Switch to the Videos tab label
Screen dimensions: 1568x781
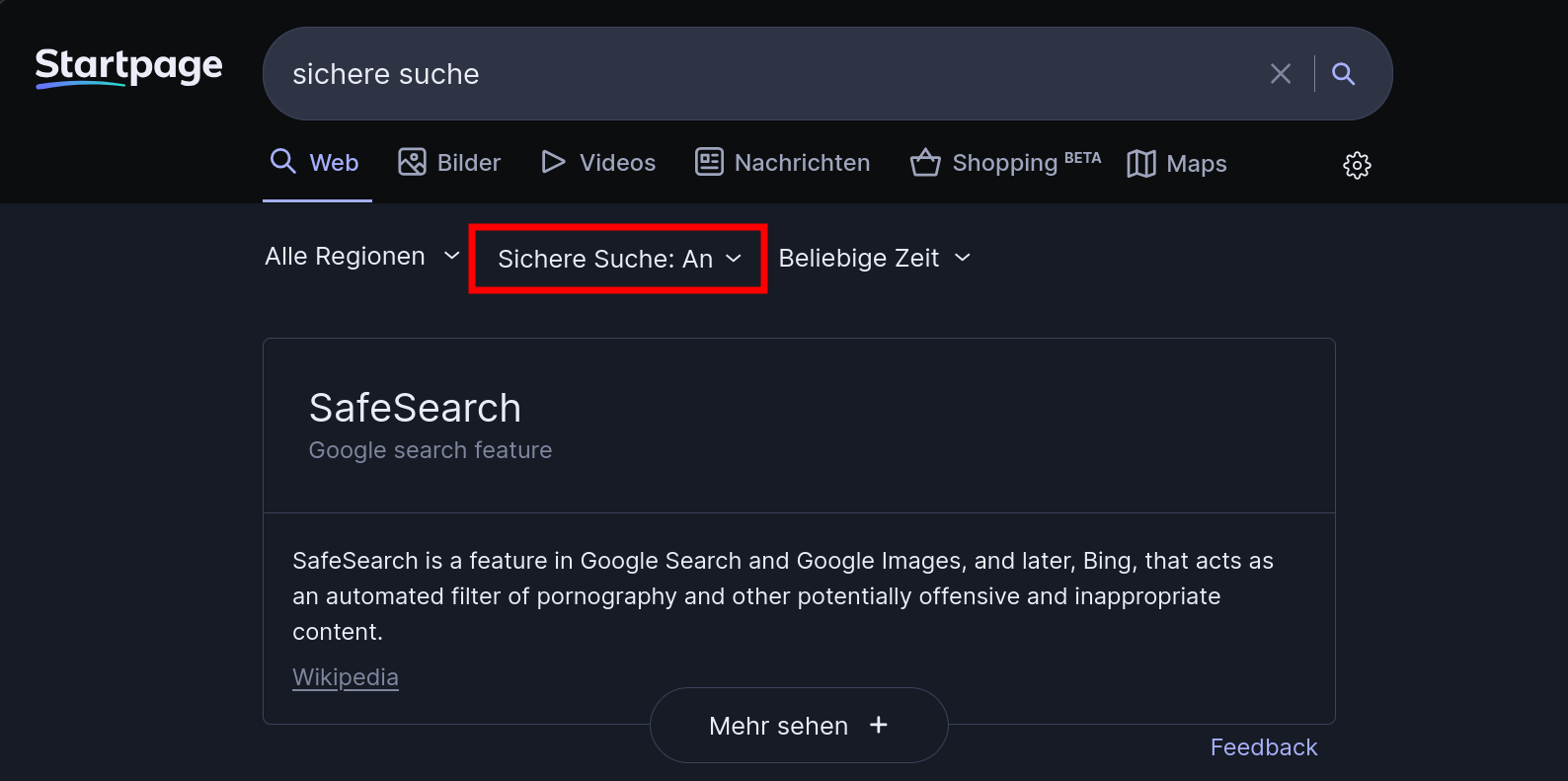coord(617,163)
